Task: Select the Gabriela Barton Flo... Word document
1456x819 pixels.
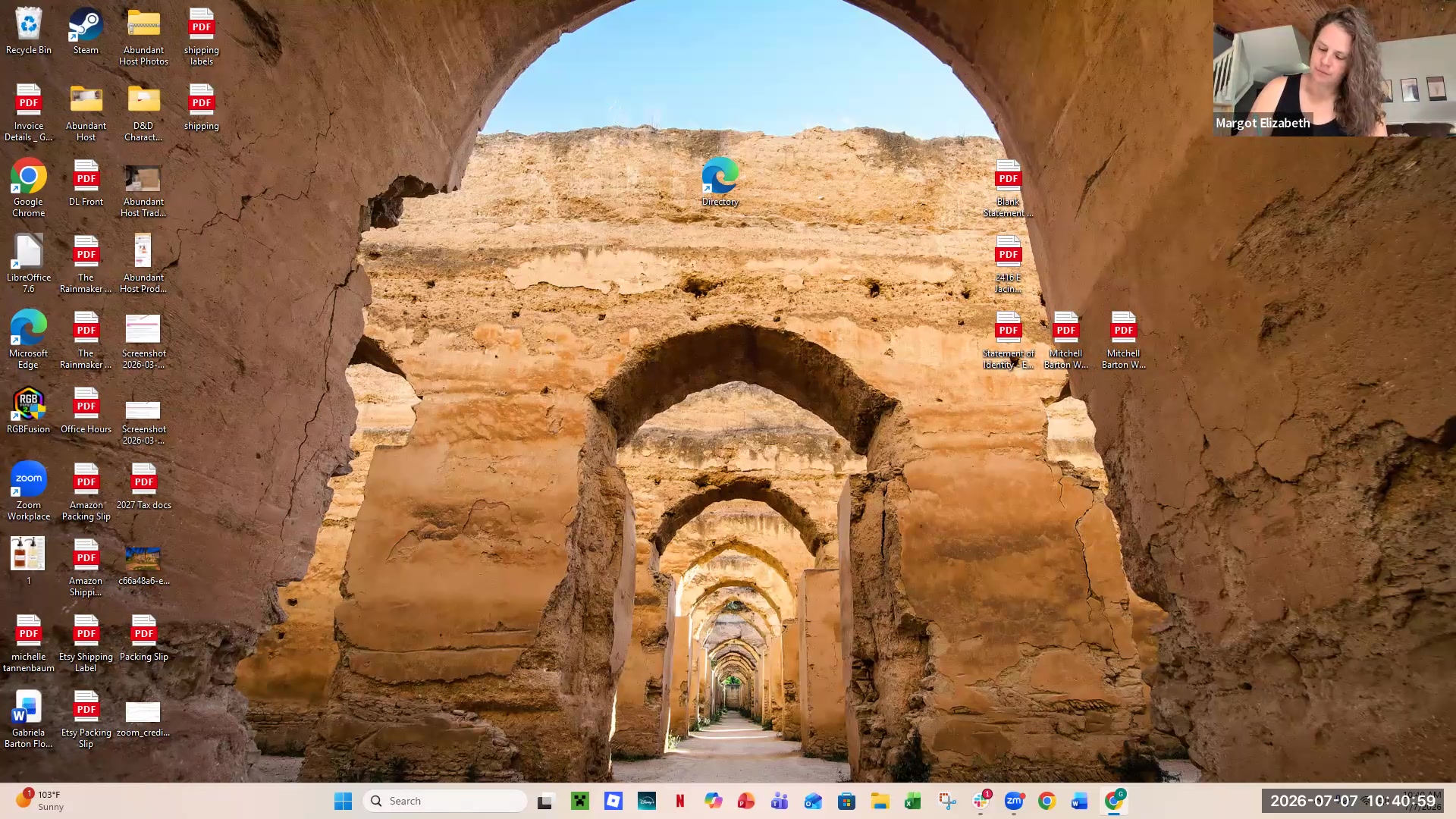Action: click(x=29, y=720)
